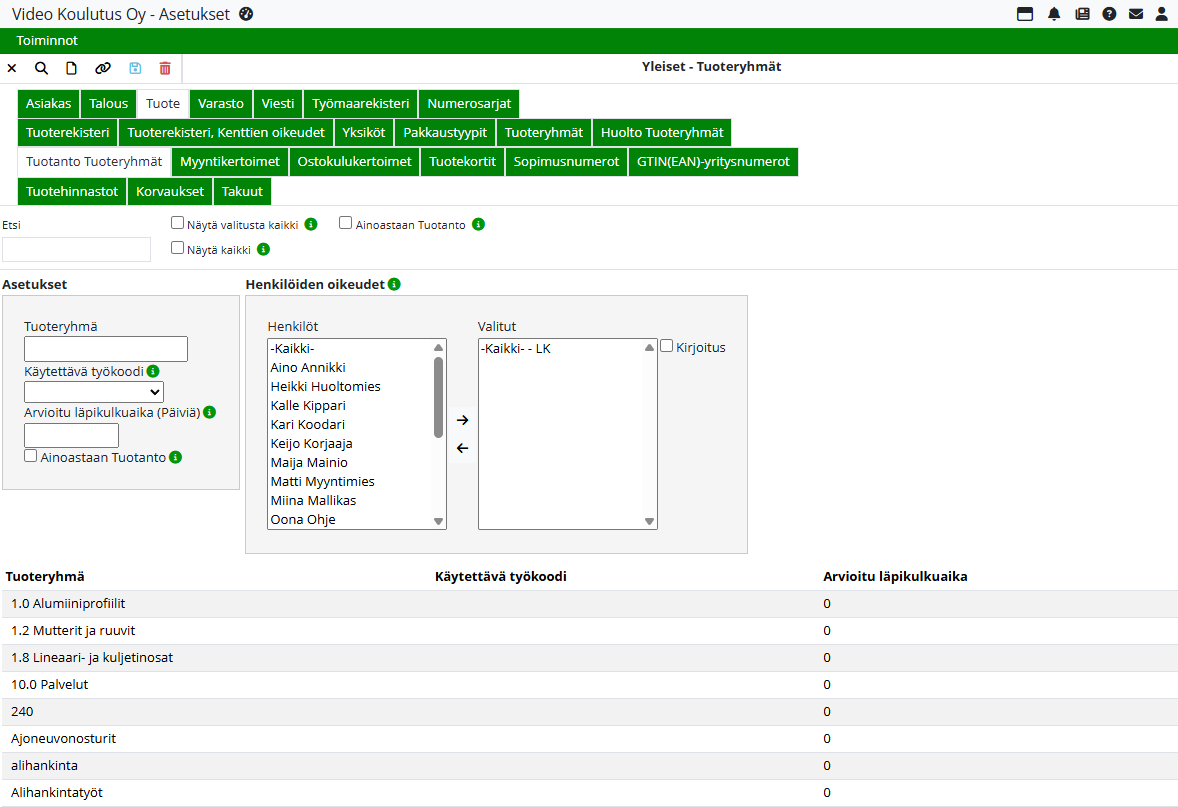Click the left arrow to remove person
Screen dimensions: 1178x807
[x=462, y=448]
